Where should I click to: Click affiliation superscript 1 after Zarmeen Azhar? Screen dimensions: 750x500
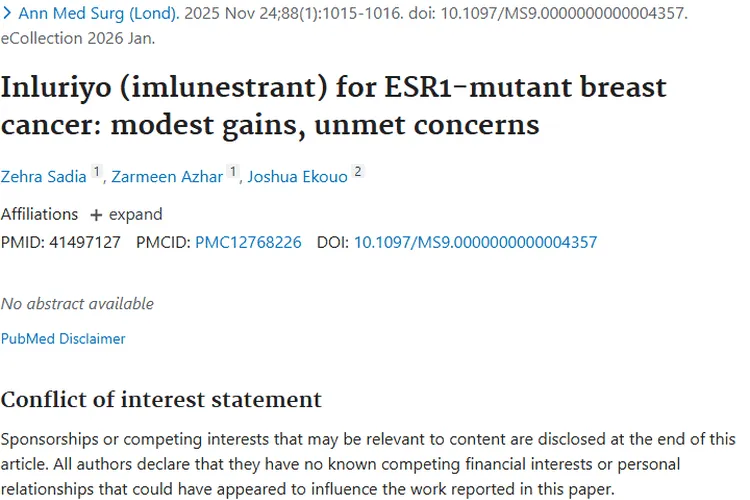pos(233,172)
